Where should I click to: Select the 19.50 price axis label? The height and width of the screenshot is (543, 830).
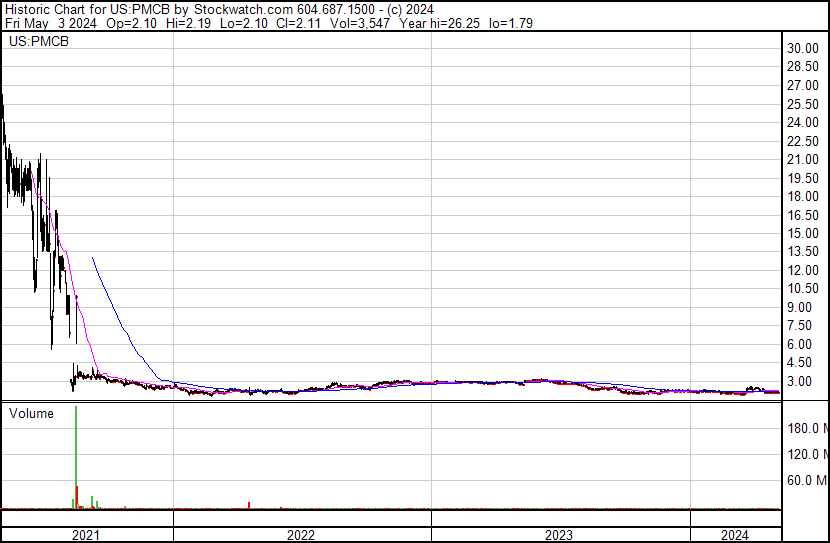pyautogui.click(x=803, y=178)
